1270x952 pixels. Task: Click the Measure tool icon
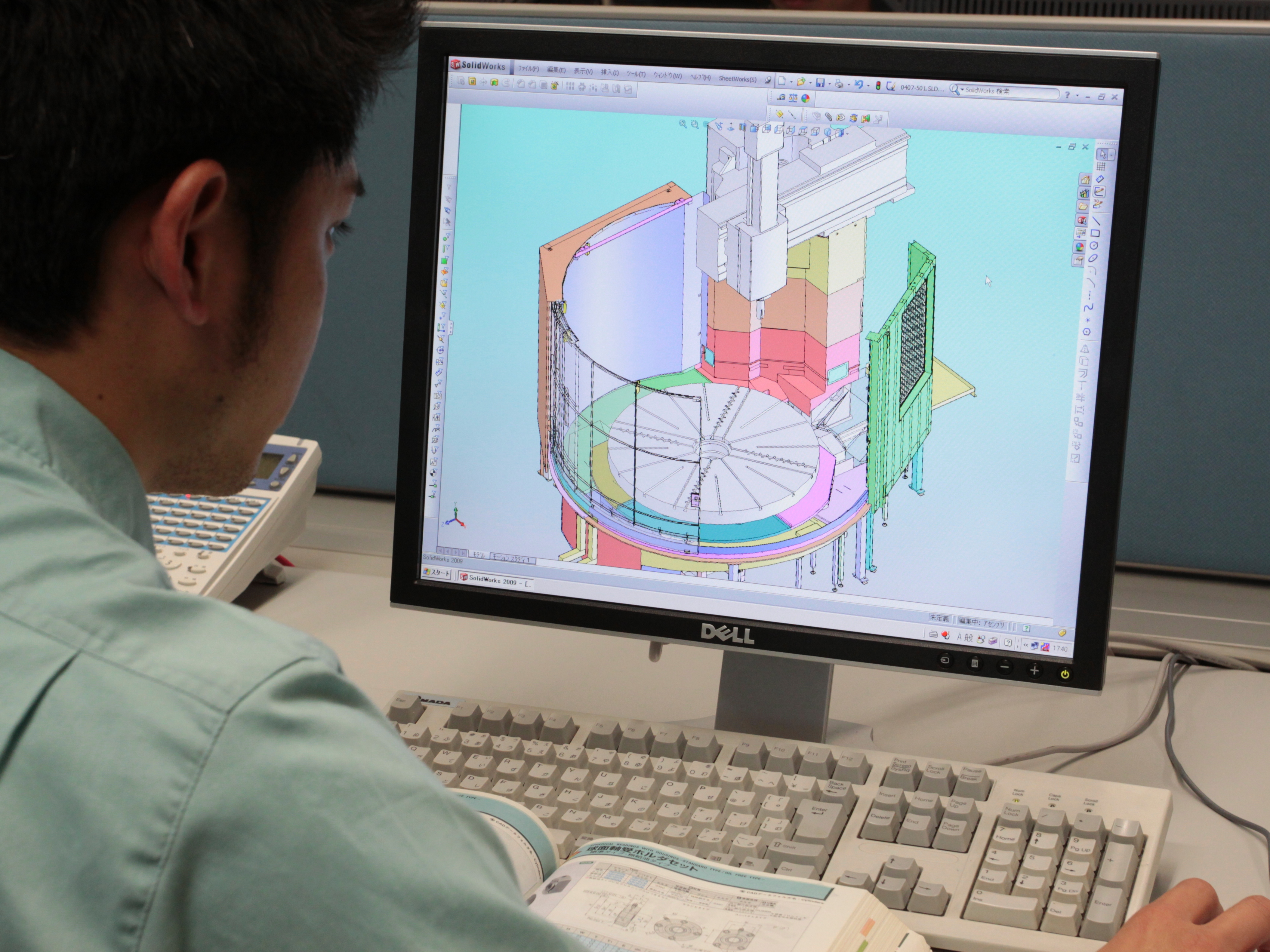coord(781,97)
